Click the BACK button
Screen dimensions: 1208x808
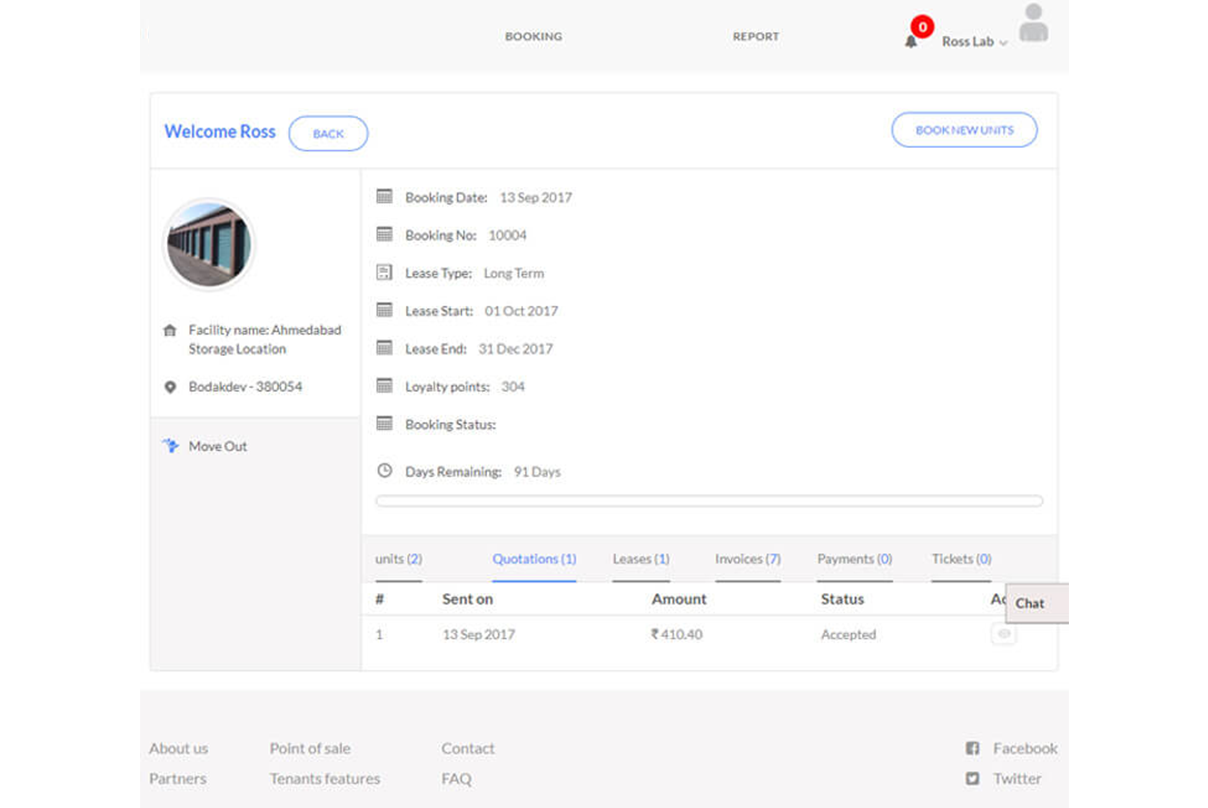coord(328,134)
